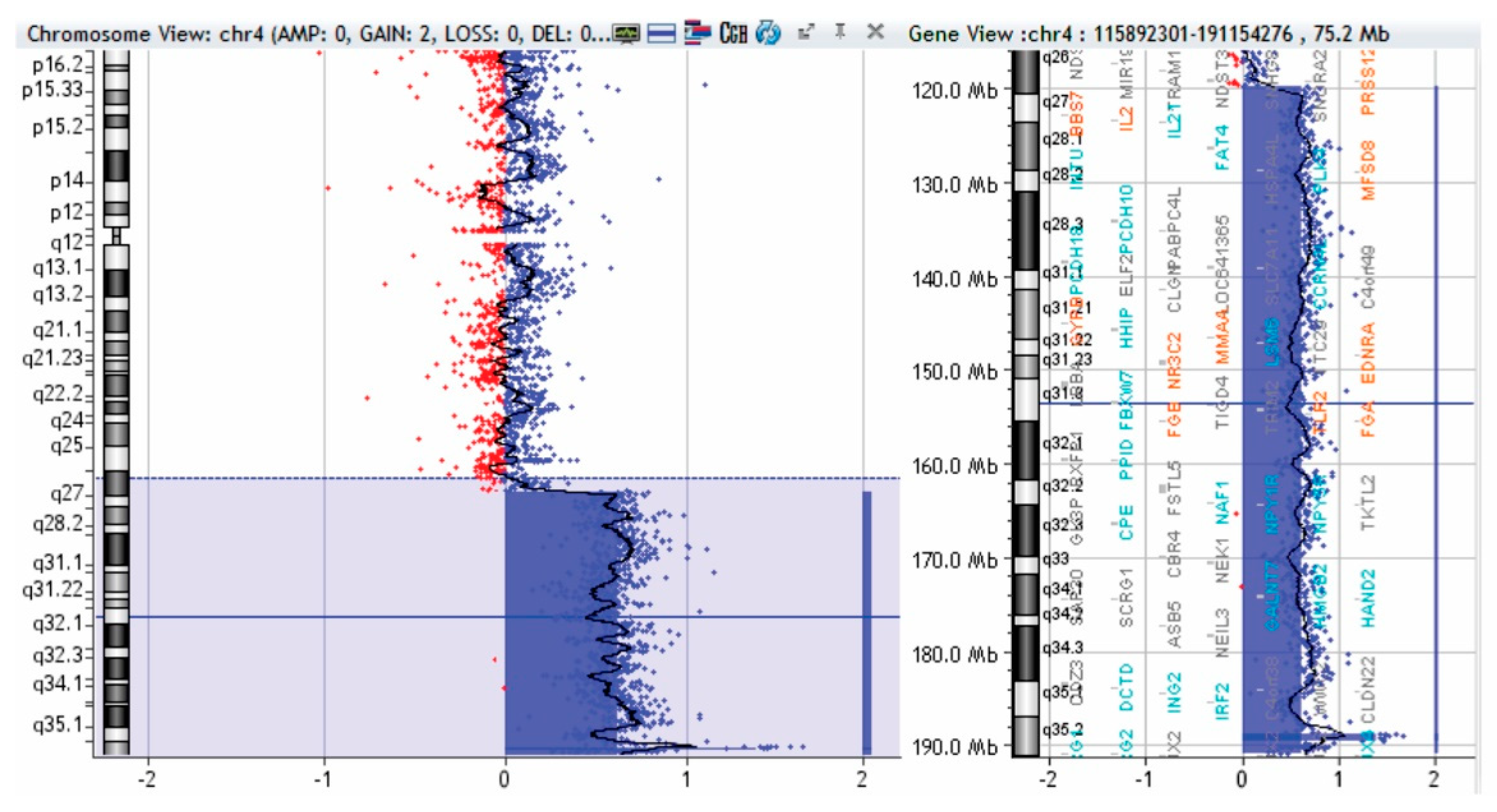The height and width of the screenshot is (812, 1497).
Task: Click the 150.0 Mb position label
Action: tap(955, 371)
